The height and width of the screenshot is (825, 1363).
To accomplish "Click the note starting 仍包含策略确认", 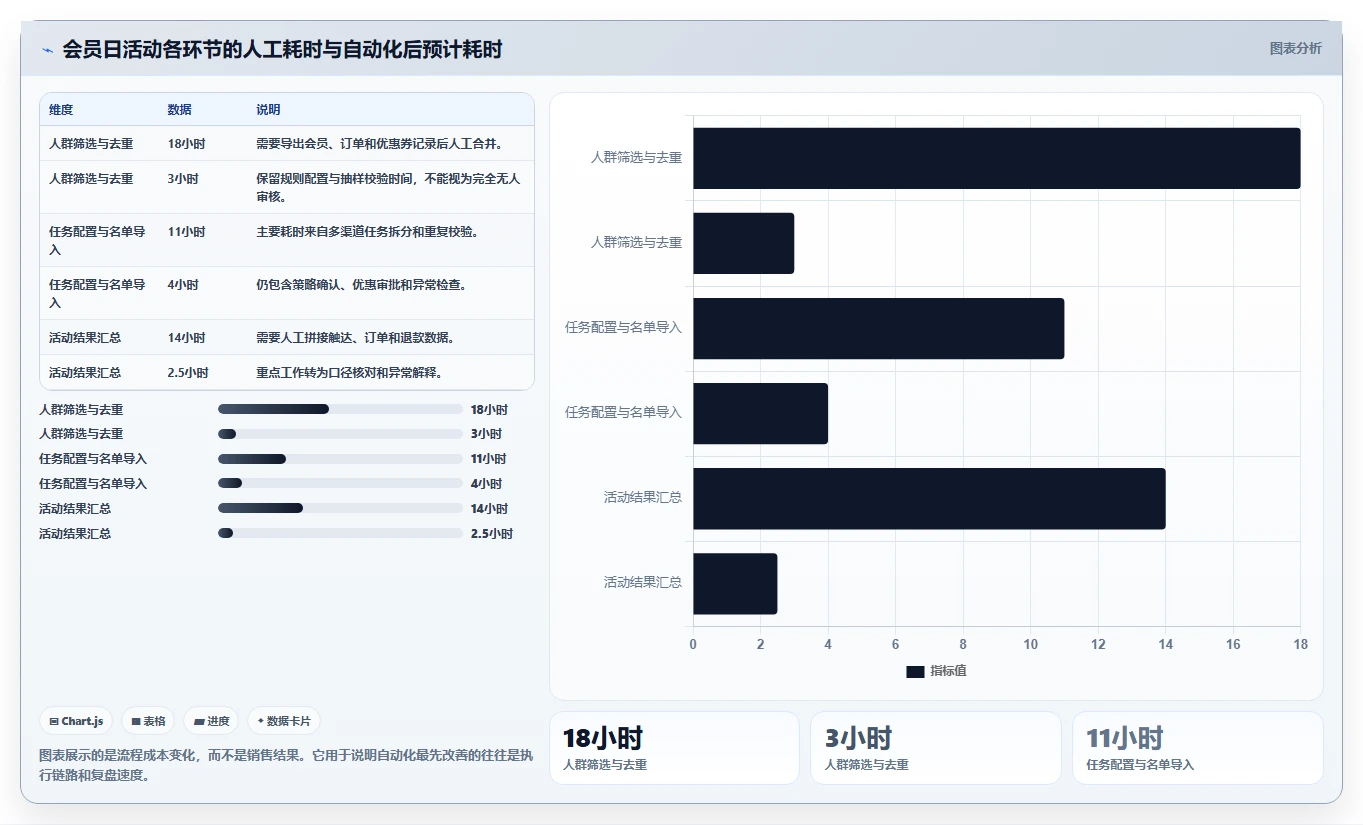I will point(361,285).
